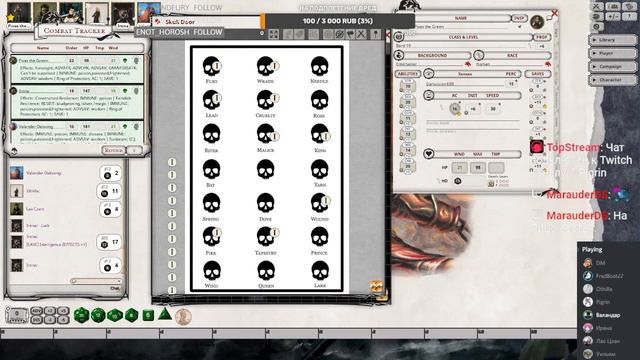This screenshot has height=360, width=640.
Task: Toggle the green token icon in Valandar's tracker row
Action: (x=125, y=127)
